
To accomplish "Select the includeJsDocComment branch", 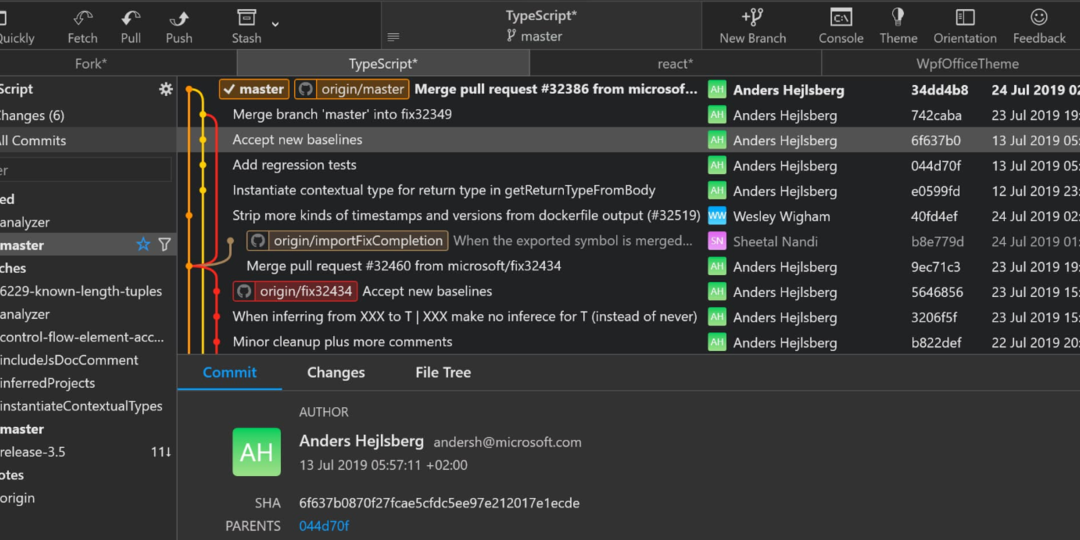I will tap(69, 360).
